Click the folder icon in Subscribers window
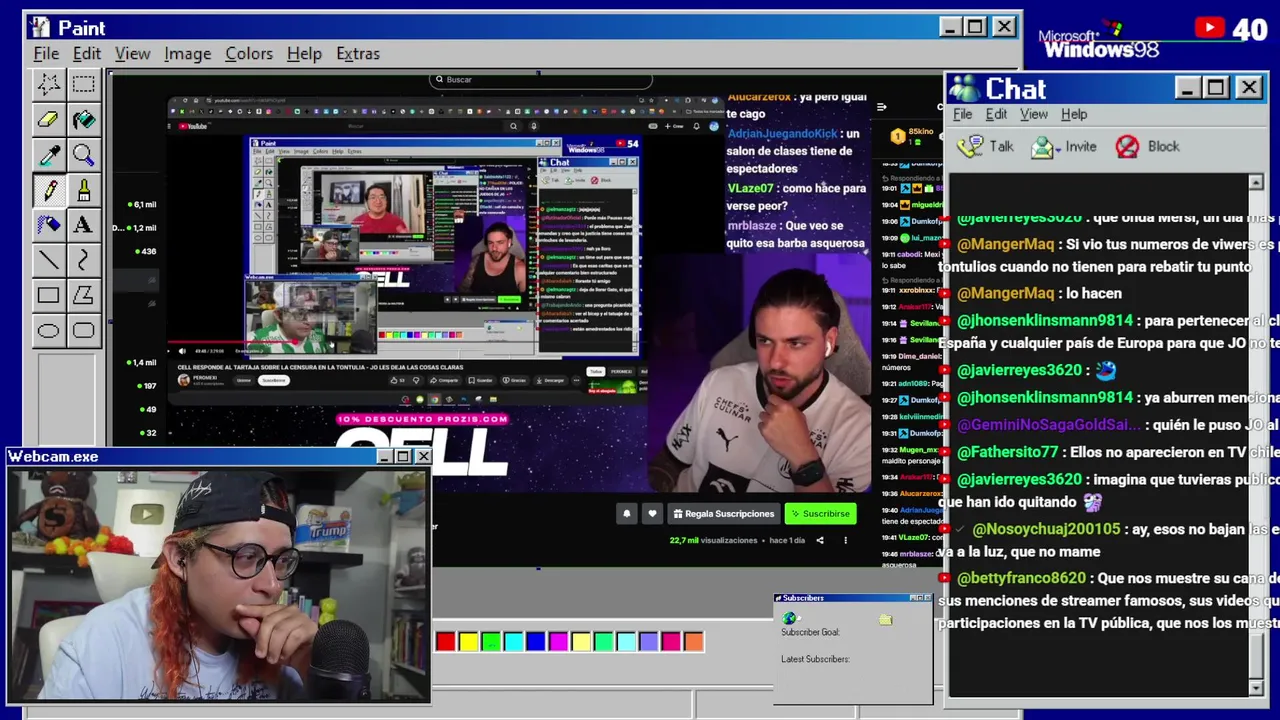 click(x=886, y=620)
